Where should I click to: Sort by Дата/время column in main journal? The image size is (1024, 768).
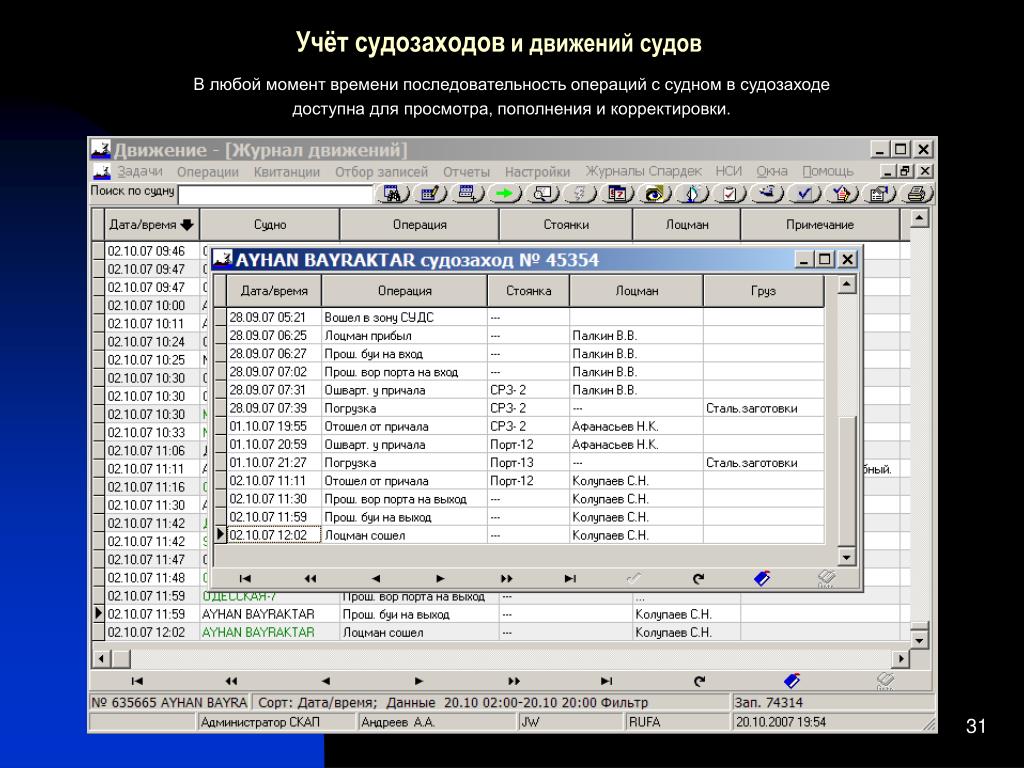point(152,225)
